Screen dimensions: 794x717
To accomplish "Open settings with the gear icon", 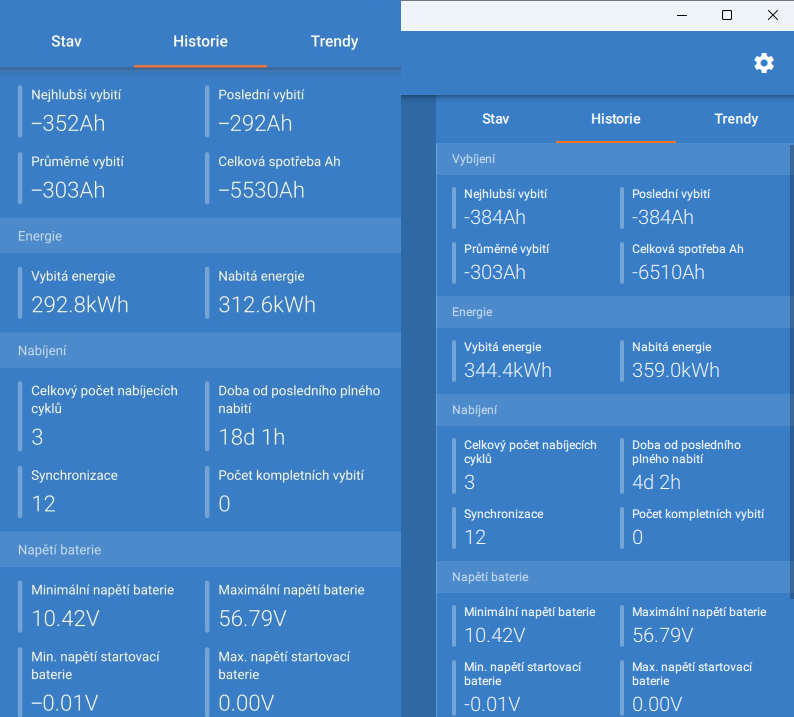I will [x=764, y=63].
